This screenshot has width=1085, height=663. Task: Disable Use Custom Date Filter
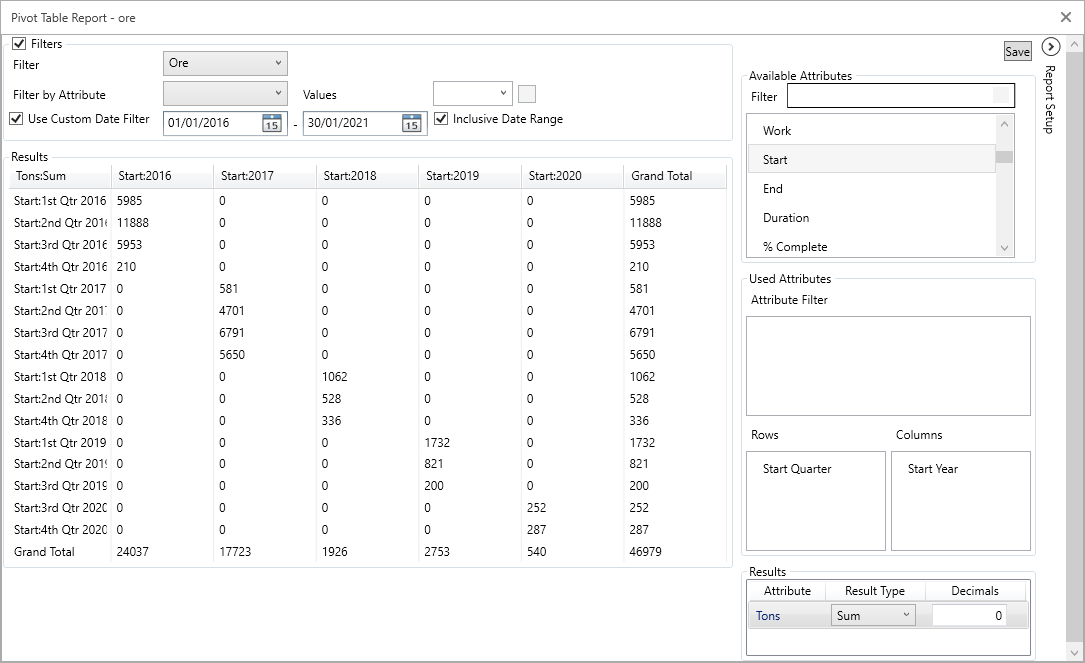16,117
